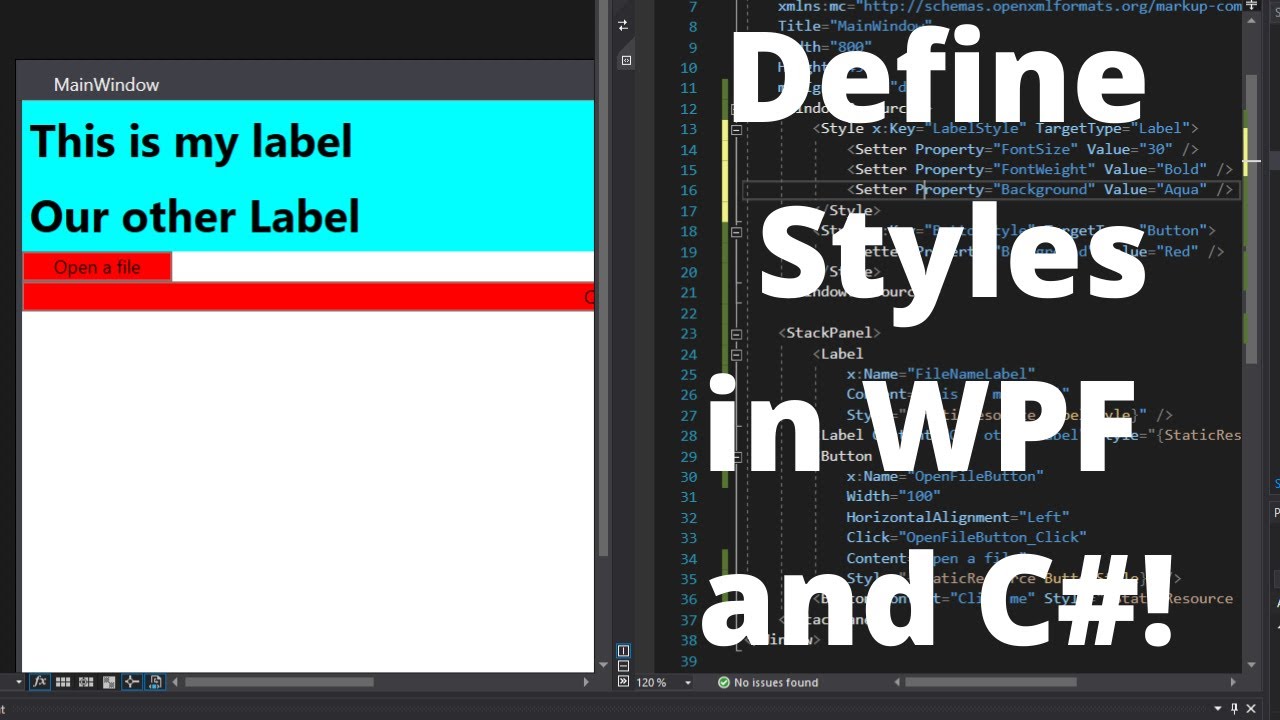Click code editor vertical scrollbar thumb

1251,220
